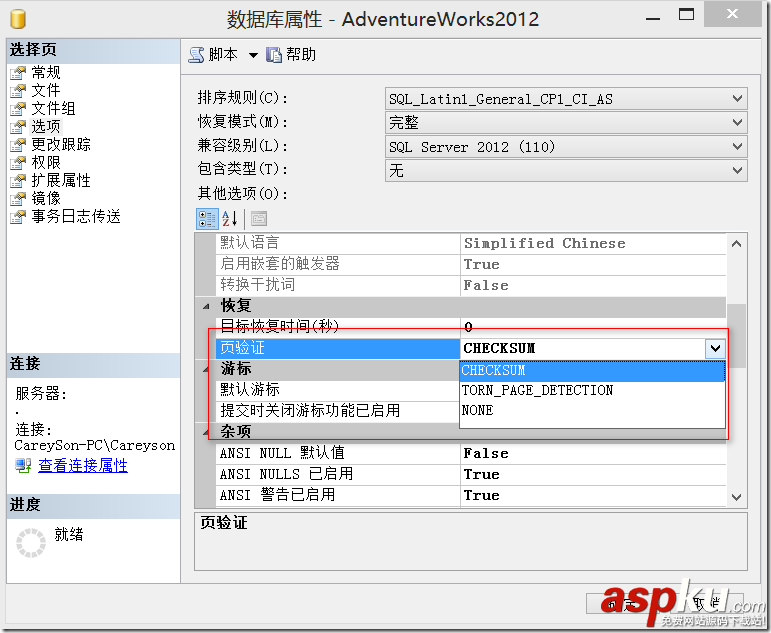
Task: Select the 目标恢复时间(秒) property row
Action: coord(471,327)
